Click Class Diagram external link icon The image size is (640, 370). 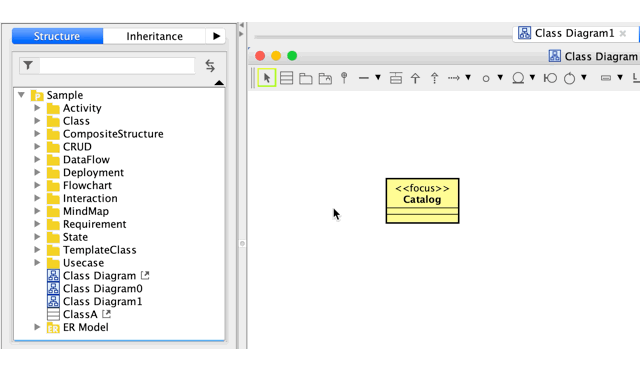(x=145, y=275)
